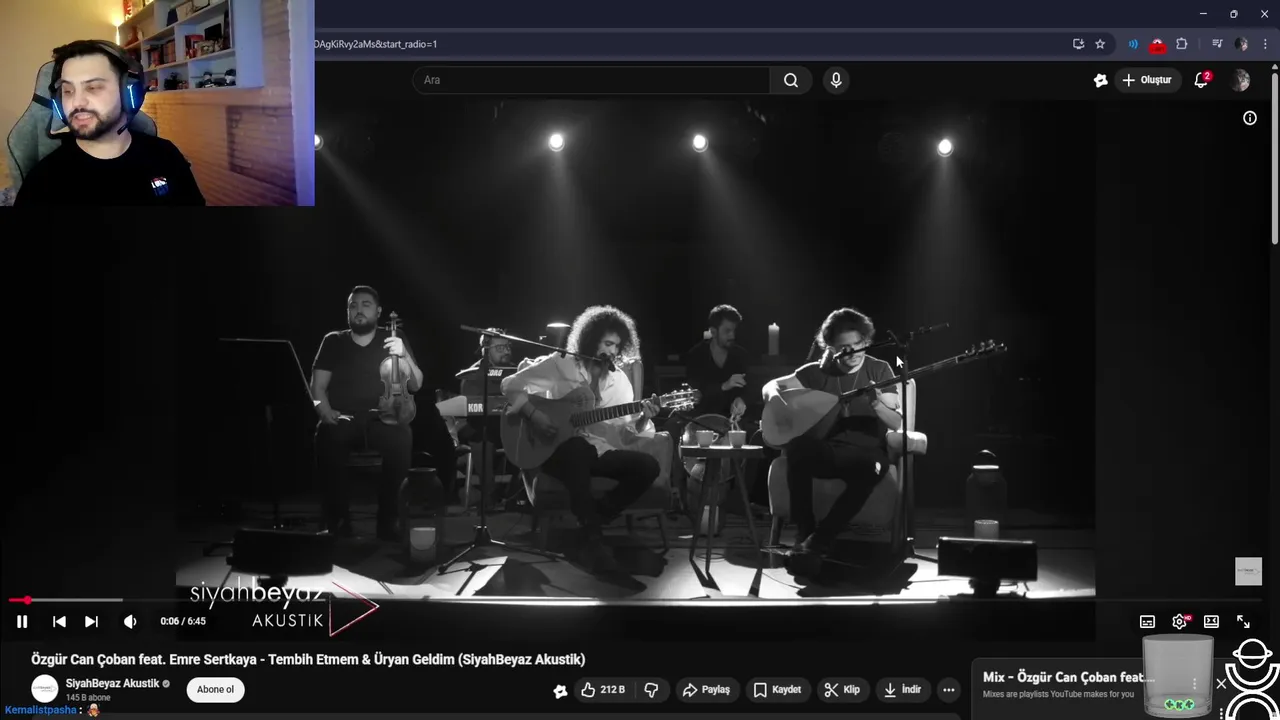Screen dimensions: 1280x720
Task: Dislike the video with thumbs down
Action: pyautogui.click(x=651, y=690)
